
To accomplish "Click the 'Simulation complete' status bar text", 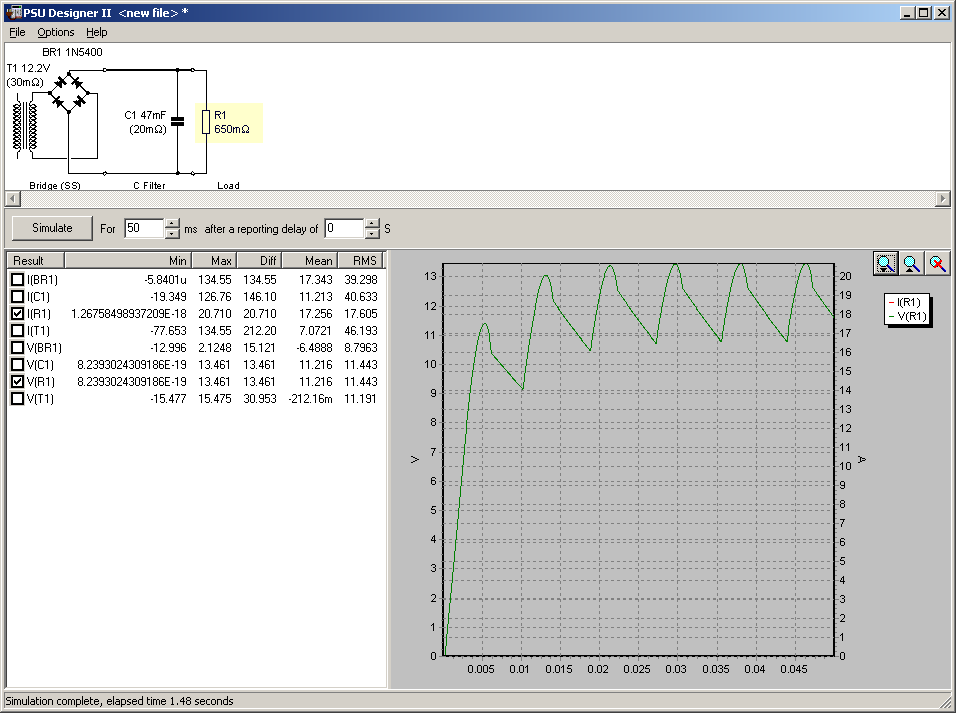I will click(x=119, y=701).
